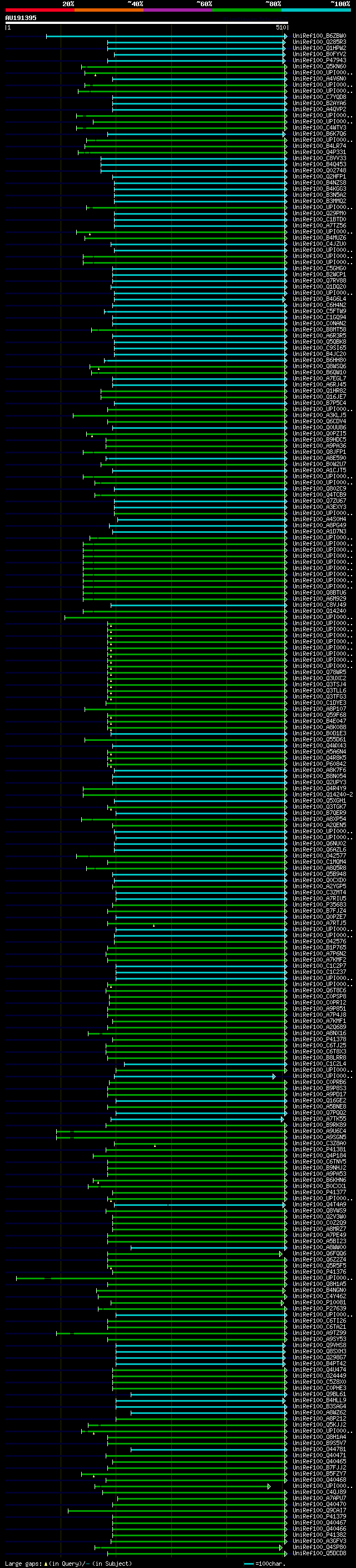The image size is (356, 1568).
Task: Click the red 20% identity legend segment
Action: click(x=39, y=11)
